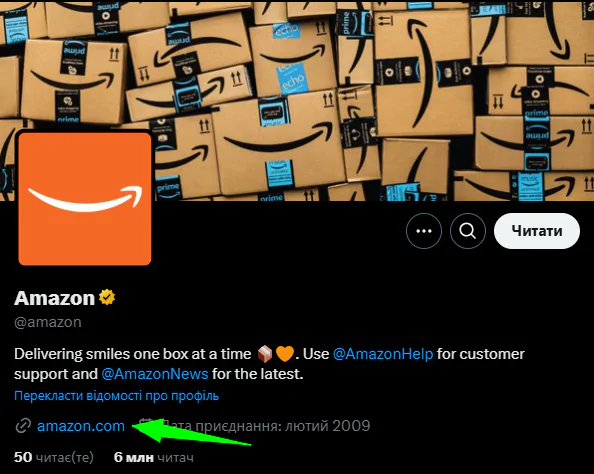Open the @AmazonNews mention link
This screenshot has height=474, width=594.
[155, 374]
